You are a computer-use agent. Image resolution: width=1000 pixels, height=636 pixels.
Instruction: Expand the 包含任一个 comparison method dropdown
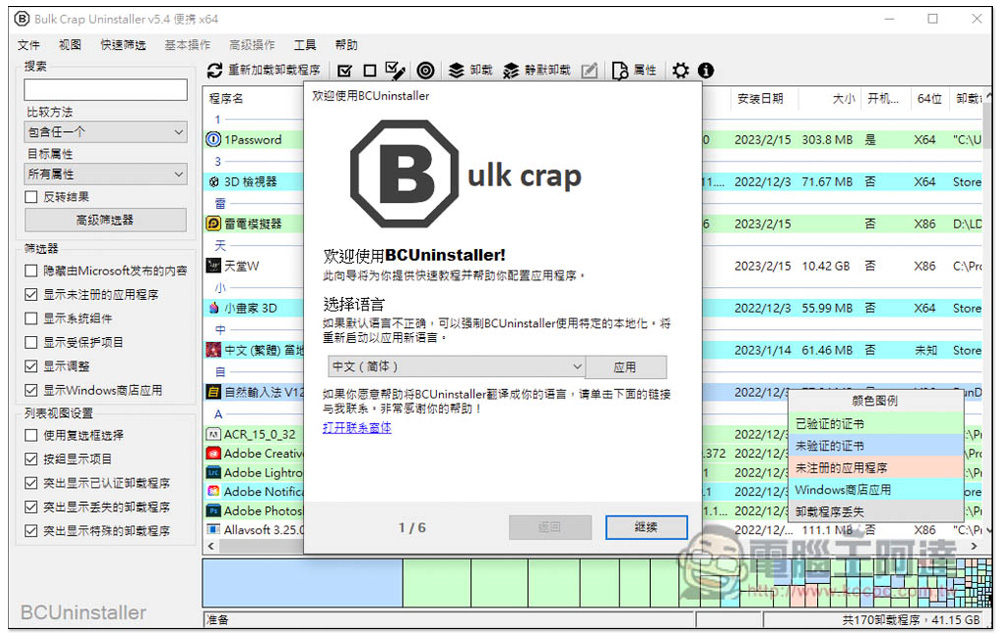point(106,132)
